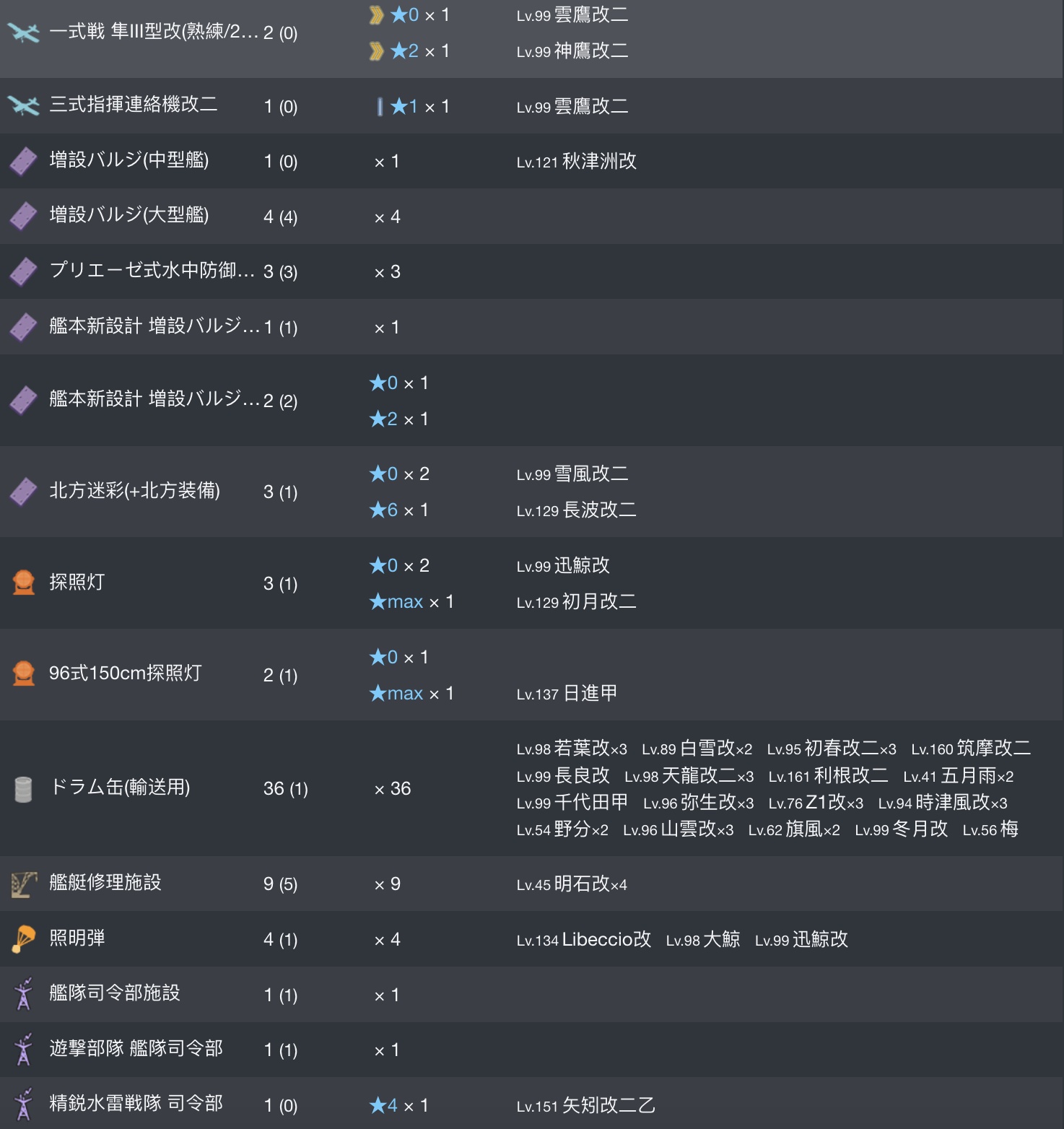Viewport: 1064px width, 1129px height.
Task: Click the purple bulge icon for 増設バルジ(中型艦)
Action: tap(23, 161)
